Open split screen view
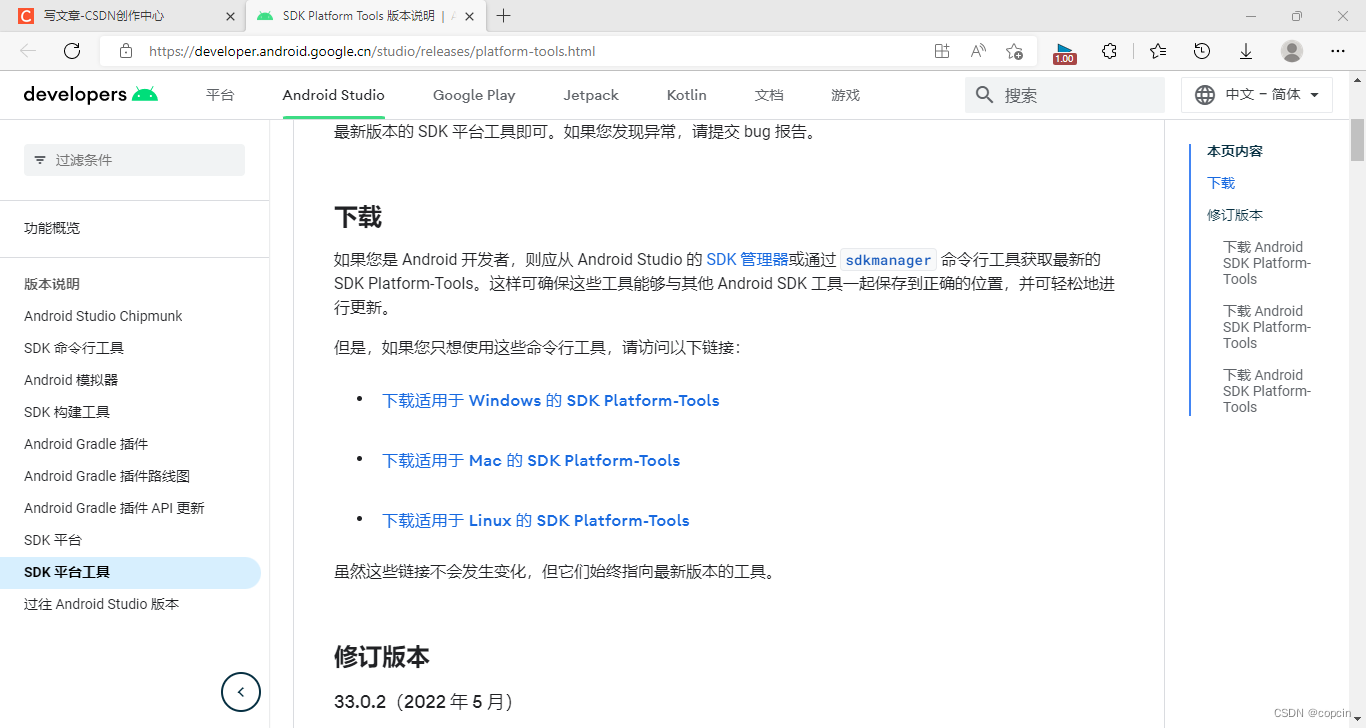This screenshot has width=1366, height=728. coord(941,50)
